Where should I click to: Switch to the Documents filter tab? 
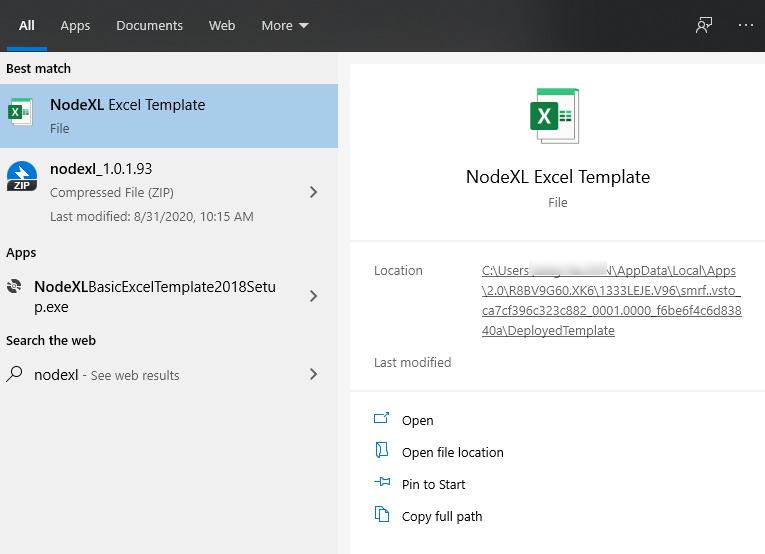149,25
